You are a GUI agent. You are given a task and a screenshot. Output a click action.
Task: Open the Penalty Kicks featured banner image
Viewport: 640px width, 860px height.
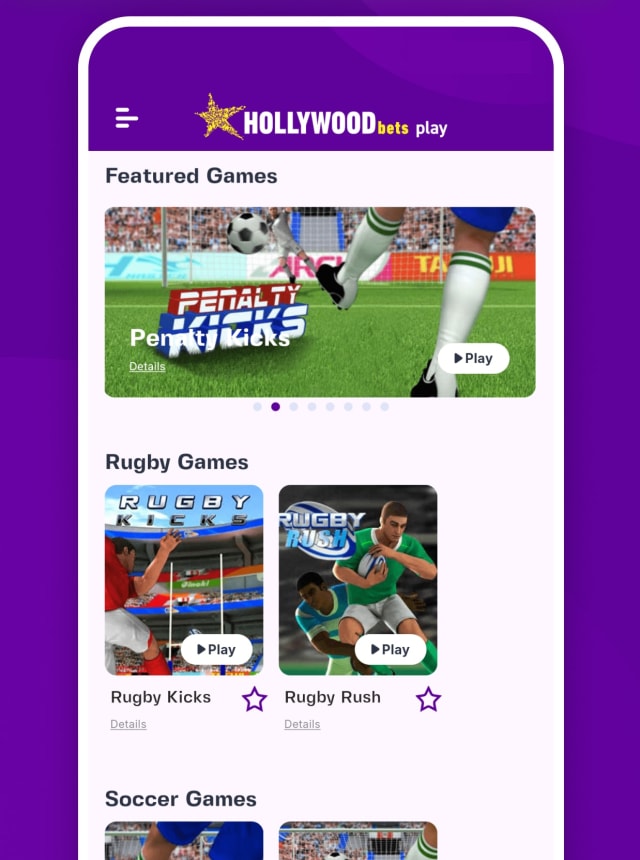click(x=320, y=302)
